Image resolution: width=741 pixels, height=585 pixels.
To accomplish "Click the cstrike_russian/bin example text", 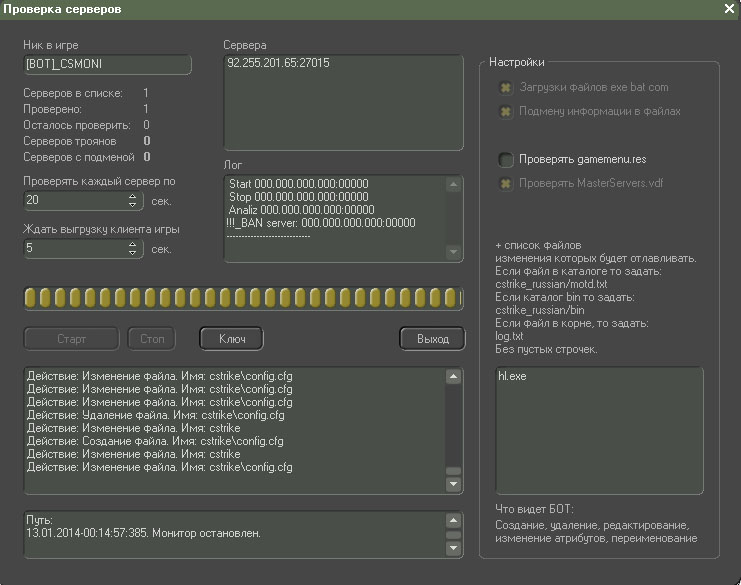I will (x=540, y=310).
